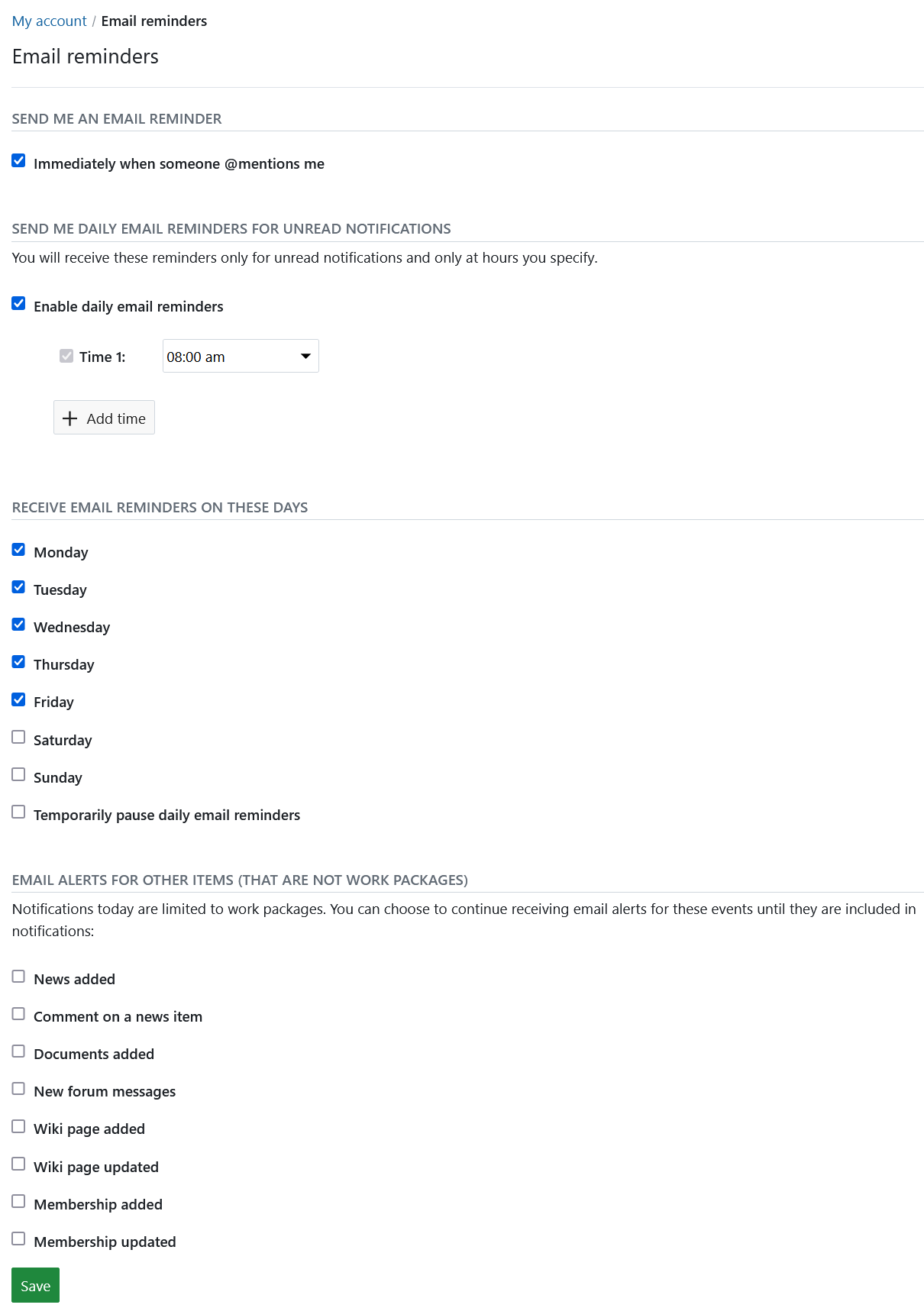Screen dimensions: 924x1308
Task: Click the plus icon in Add time
Action: 69,418
